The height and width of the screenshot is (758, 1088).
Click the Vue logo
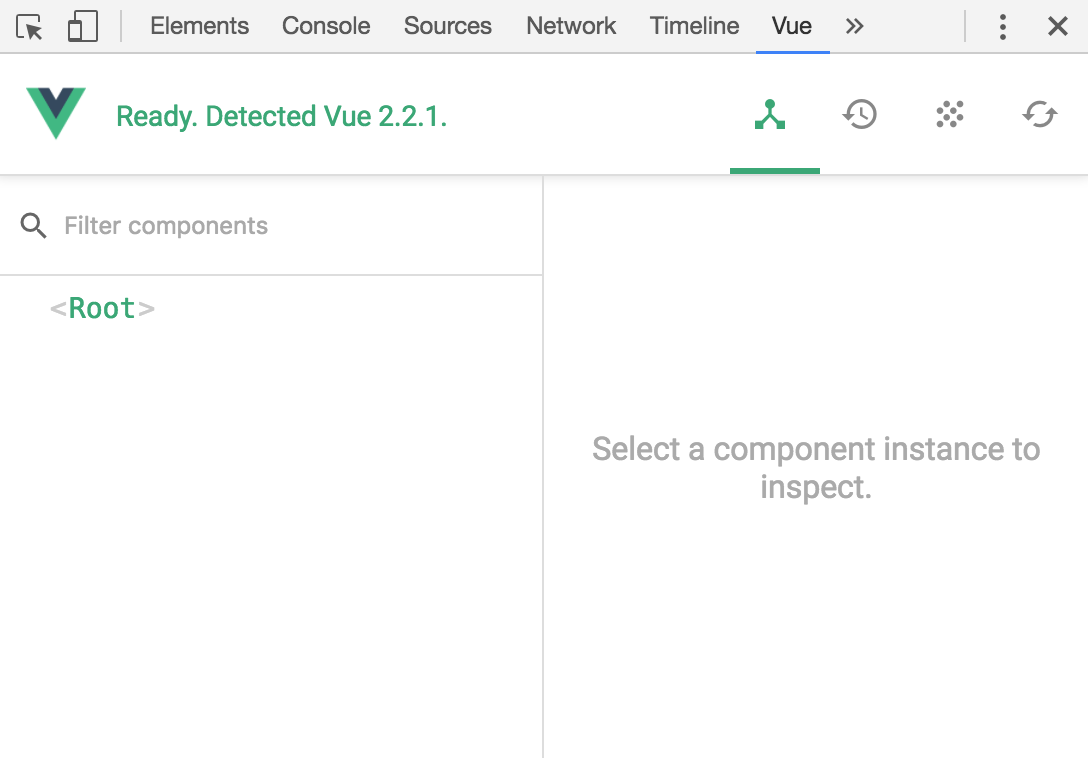click(x=56, y=113)
